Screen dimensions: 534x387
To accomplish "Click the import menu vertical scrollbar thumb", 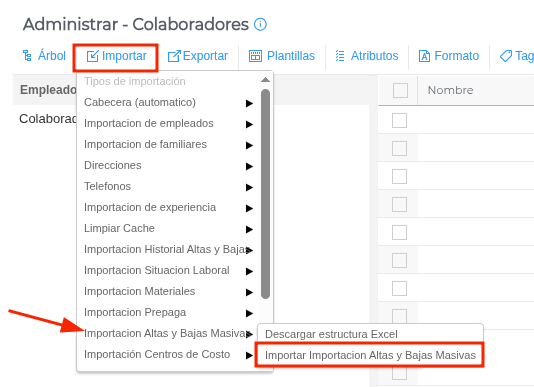I will pyautogui.click(x=265, y=194).
